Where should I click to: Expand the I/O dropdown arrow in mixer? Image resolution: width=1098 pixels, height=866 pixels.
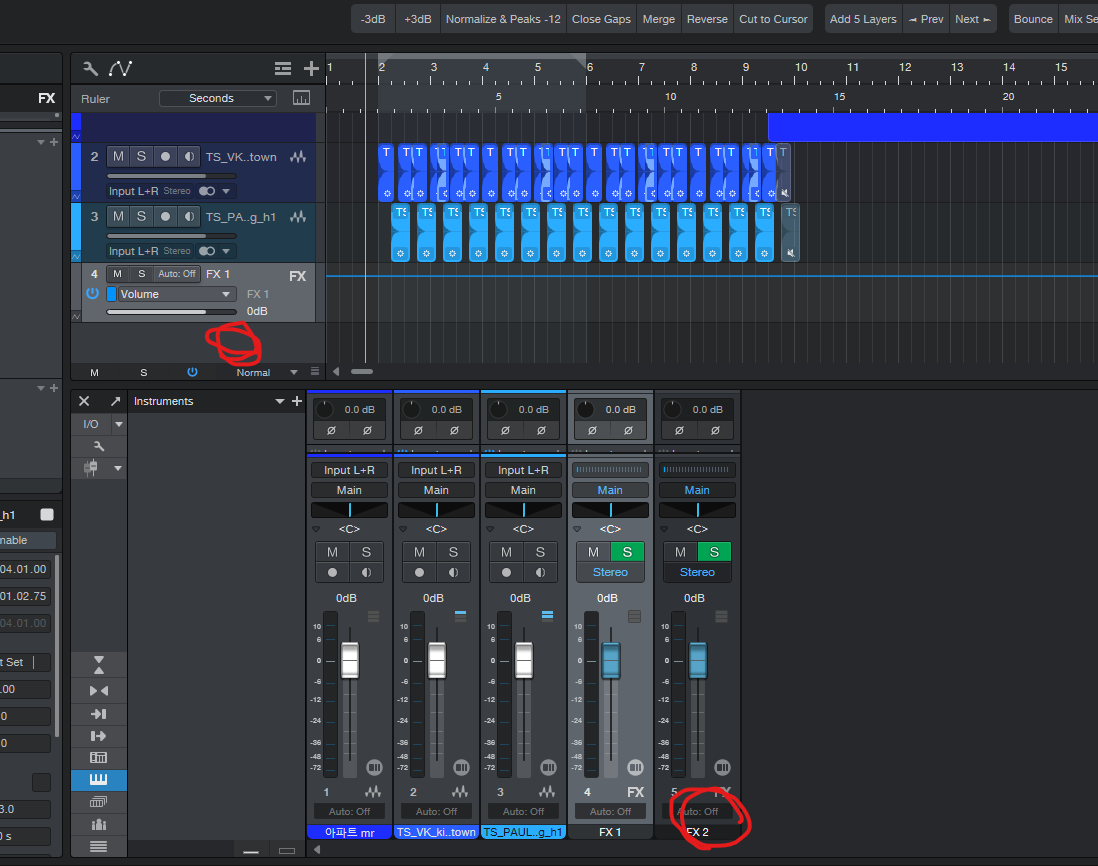click(x=119, y=424)
